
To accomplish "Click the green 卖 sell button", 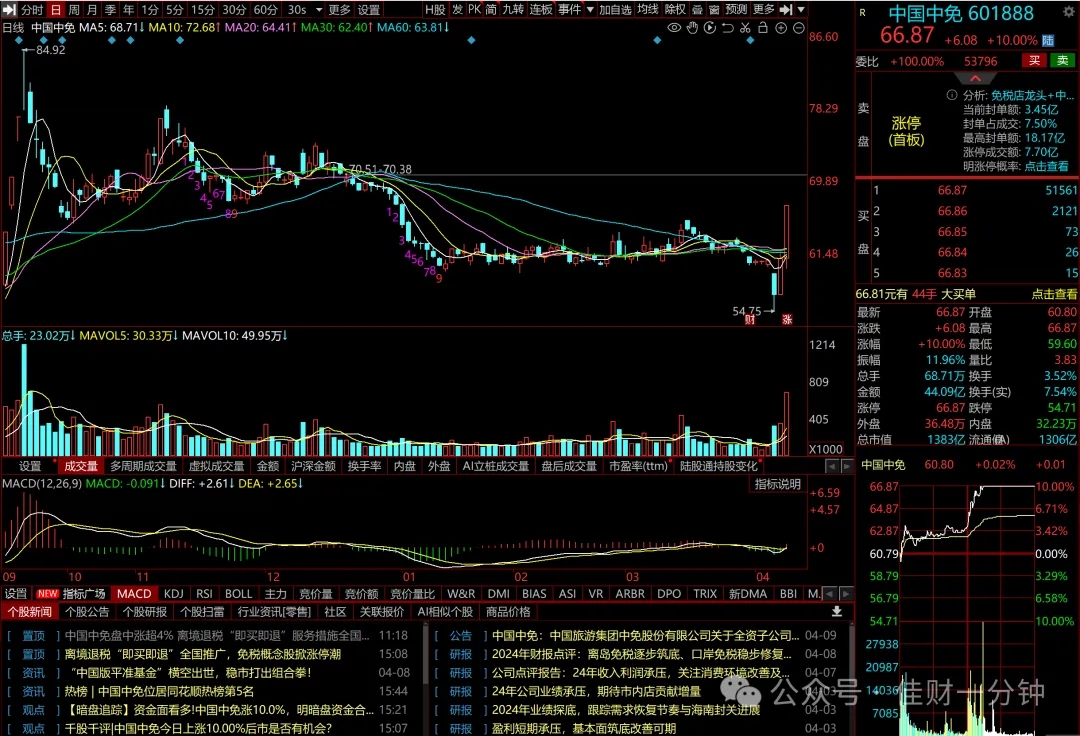I will (1063, 61).
